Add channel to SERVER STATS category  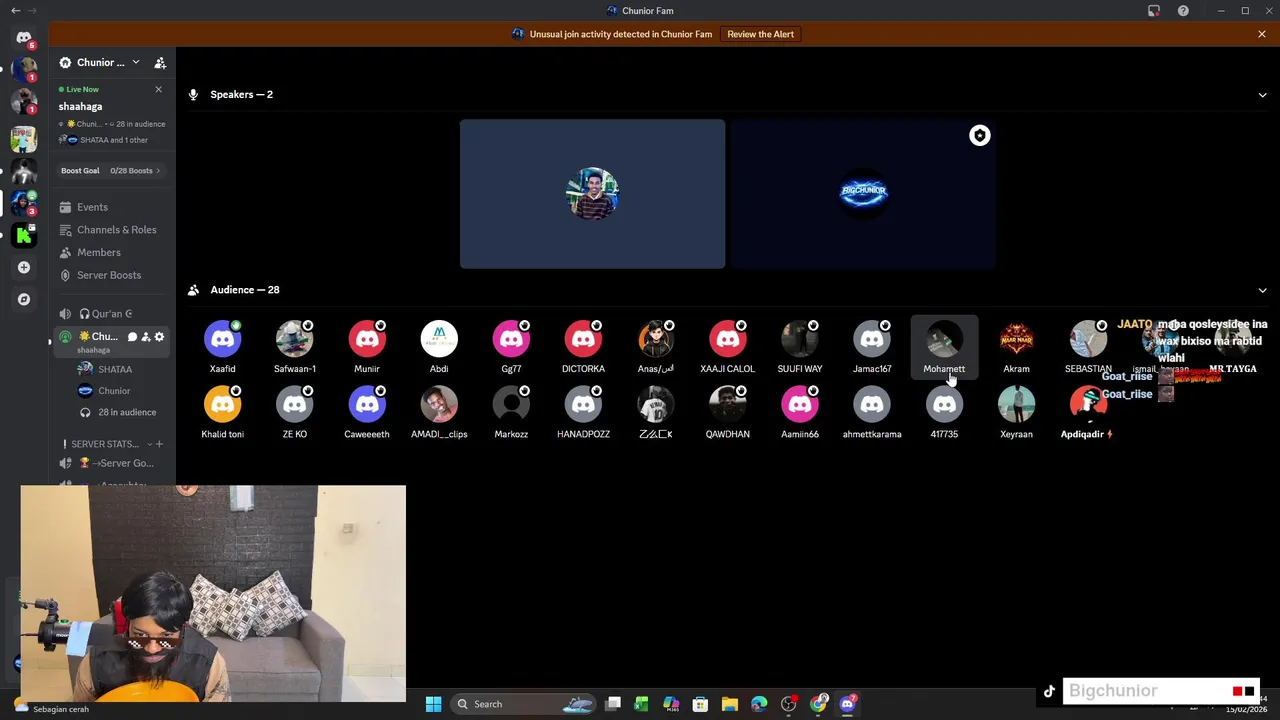(159, 444)
